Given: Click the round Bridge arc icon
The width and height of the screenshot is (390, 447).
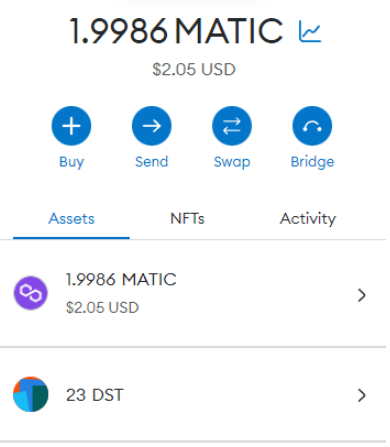Looking at the screenshot, I should (312, 126).
